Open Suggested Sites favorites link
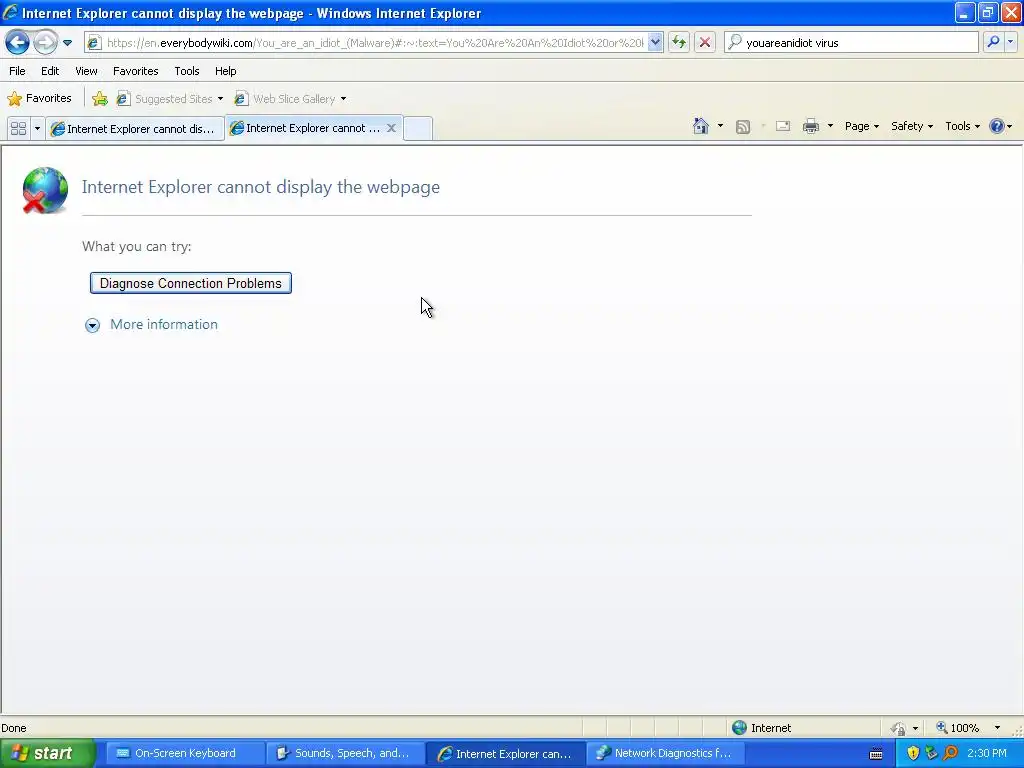 tap(169, 99)
